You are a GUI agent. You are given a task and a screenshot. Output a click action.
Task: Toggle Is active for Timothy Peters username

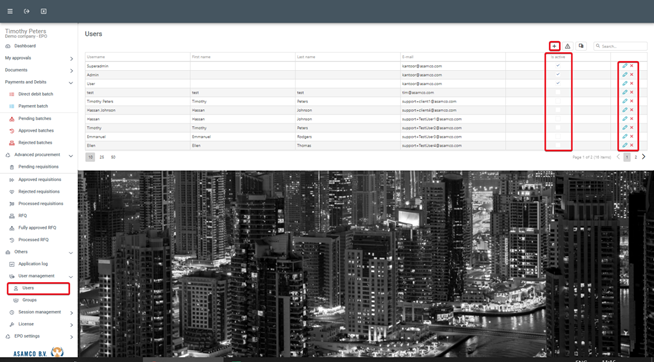click(558, 101)
